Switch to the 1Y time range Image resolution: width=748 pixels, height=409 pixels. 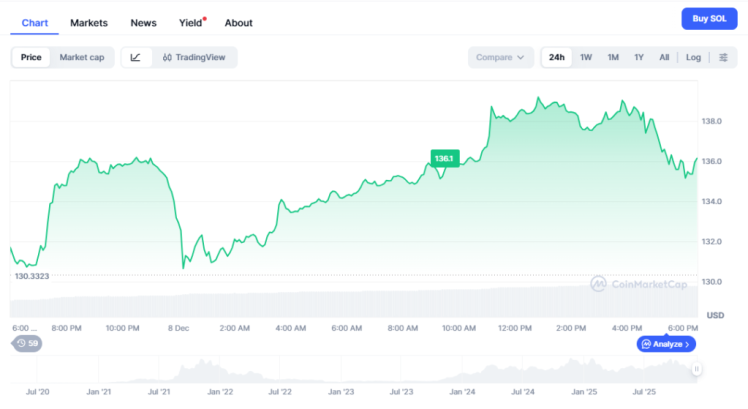(x=639, y=58)
